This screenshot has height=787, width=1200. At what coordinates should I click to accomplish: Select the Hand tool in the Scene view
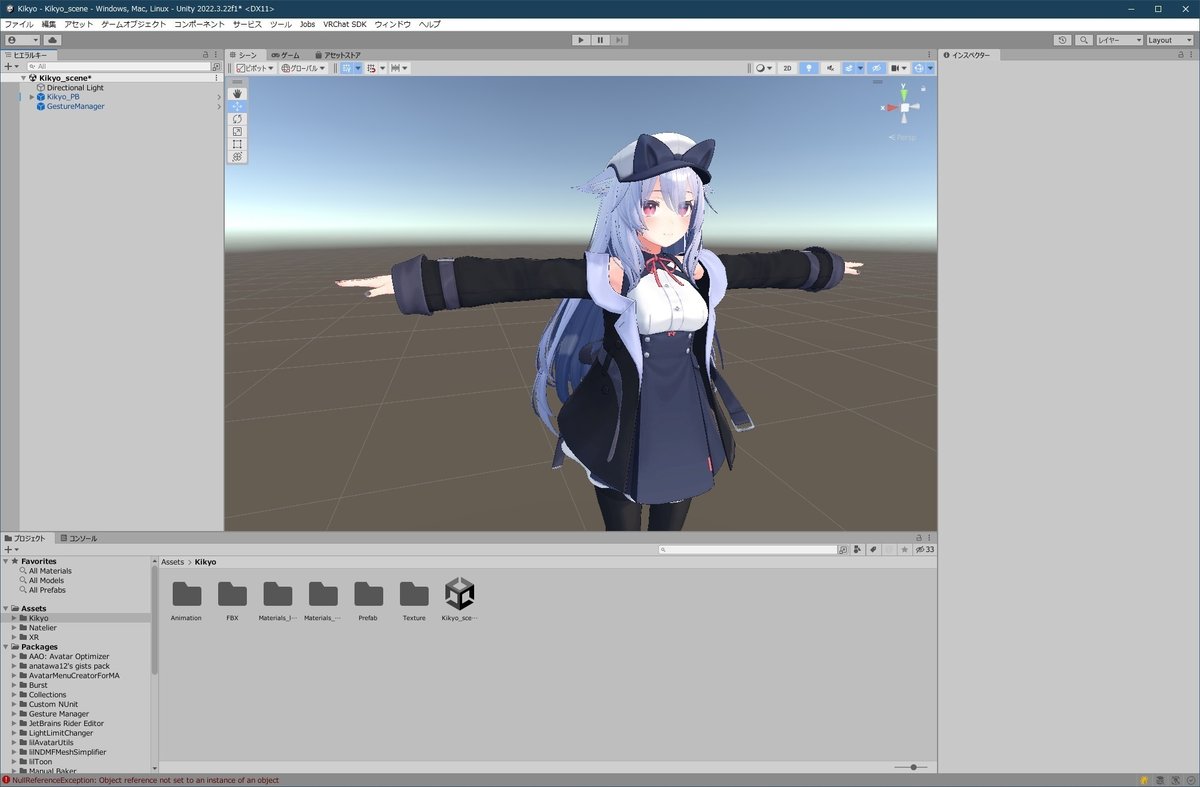[237, 93]
